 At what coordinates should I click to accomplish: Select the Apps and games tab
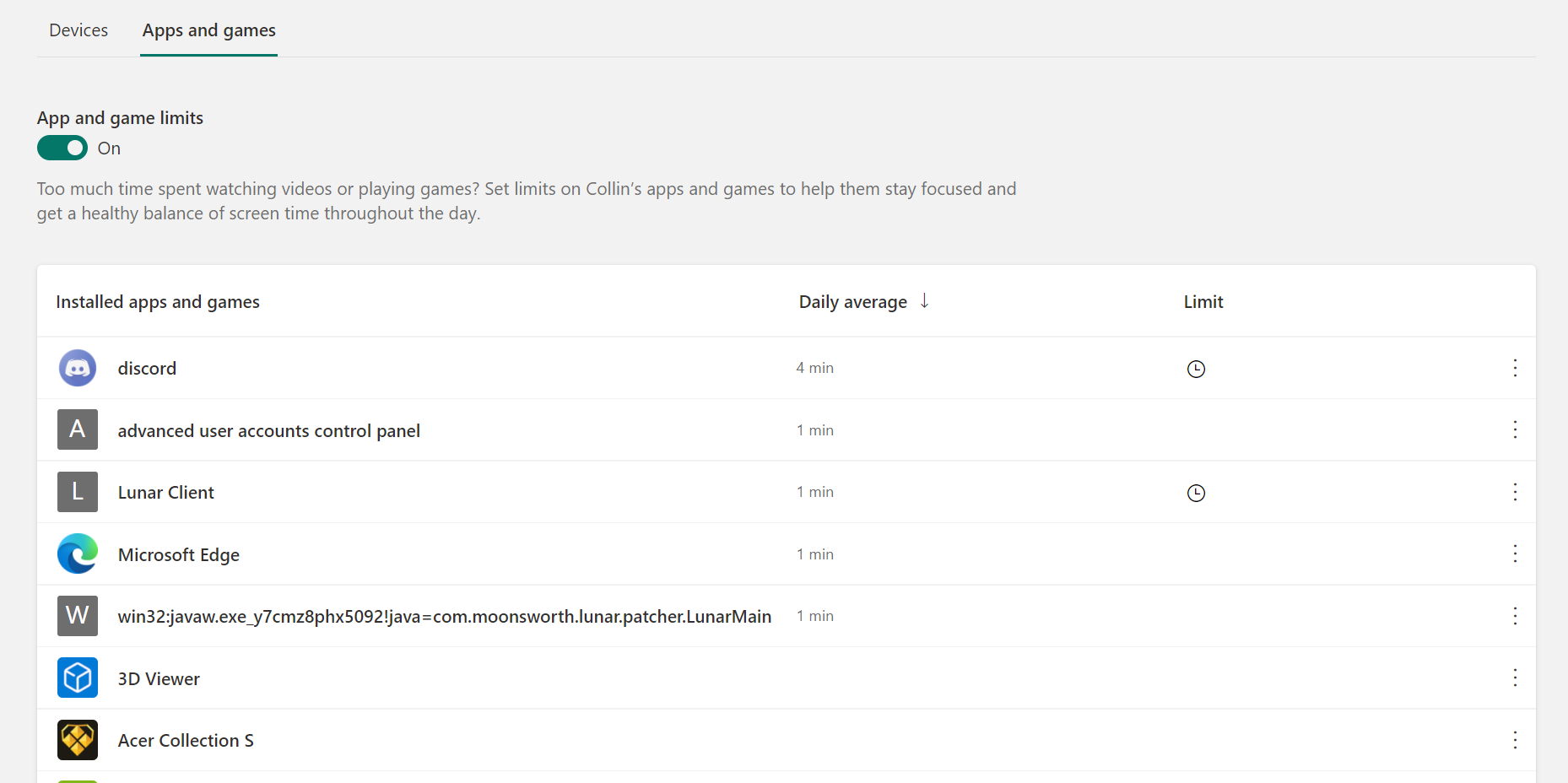[x=209, y=30]
